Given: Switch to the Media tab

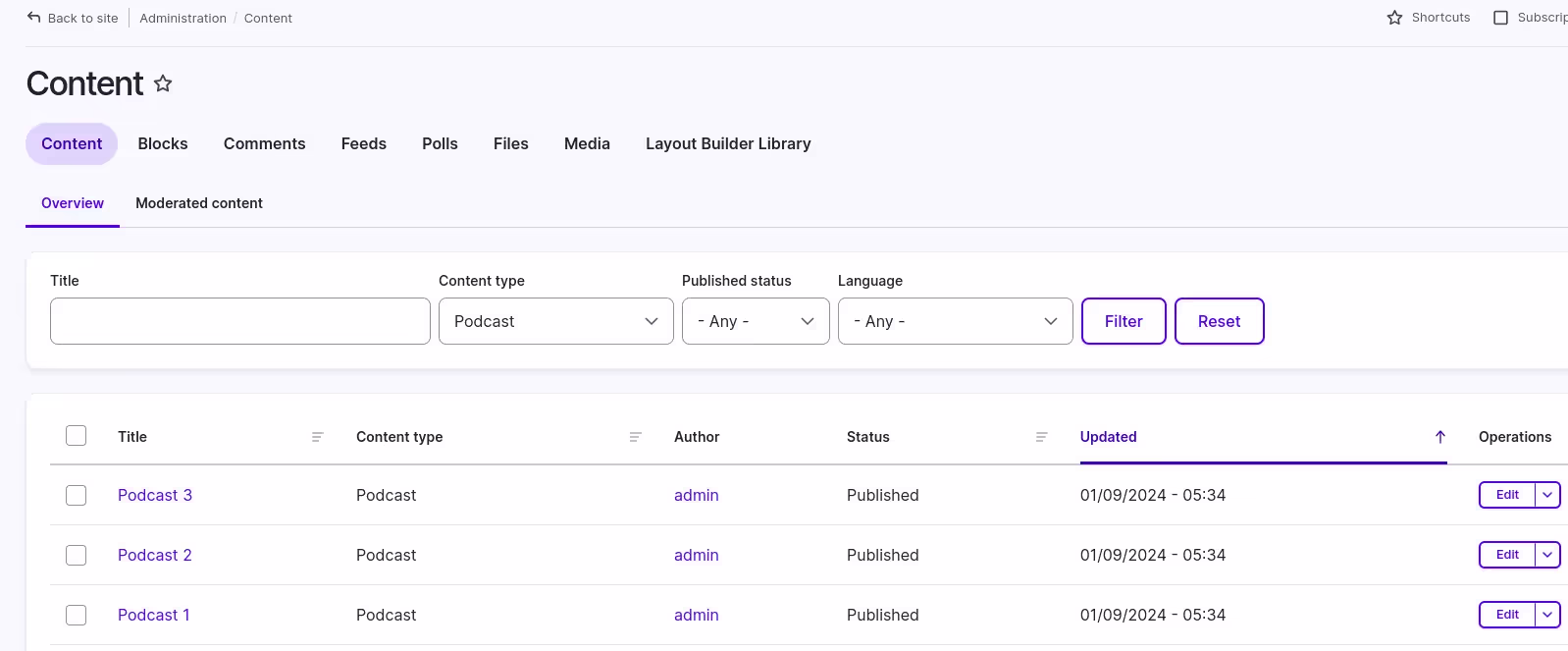Looking at the screenshot, I should [587, 143].
